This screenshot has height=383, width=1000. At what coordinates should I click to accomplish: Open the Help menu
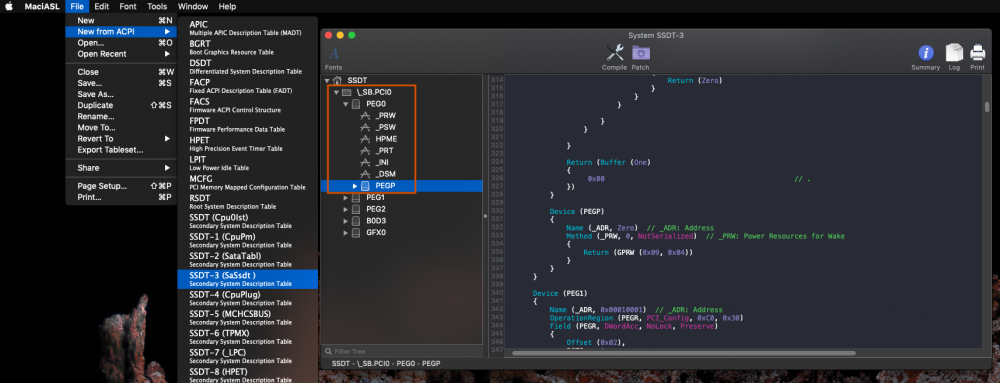pos(227,6)
